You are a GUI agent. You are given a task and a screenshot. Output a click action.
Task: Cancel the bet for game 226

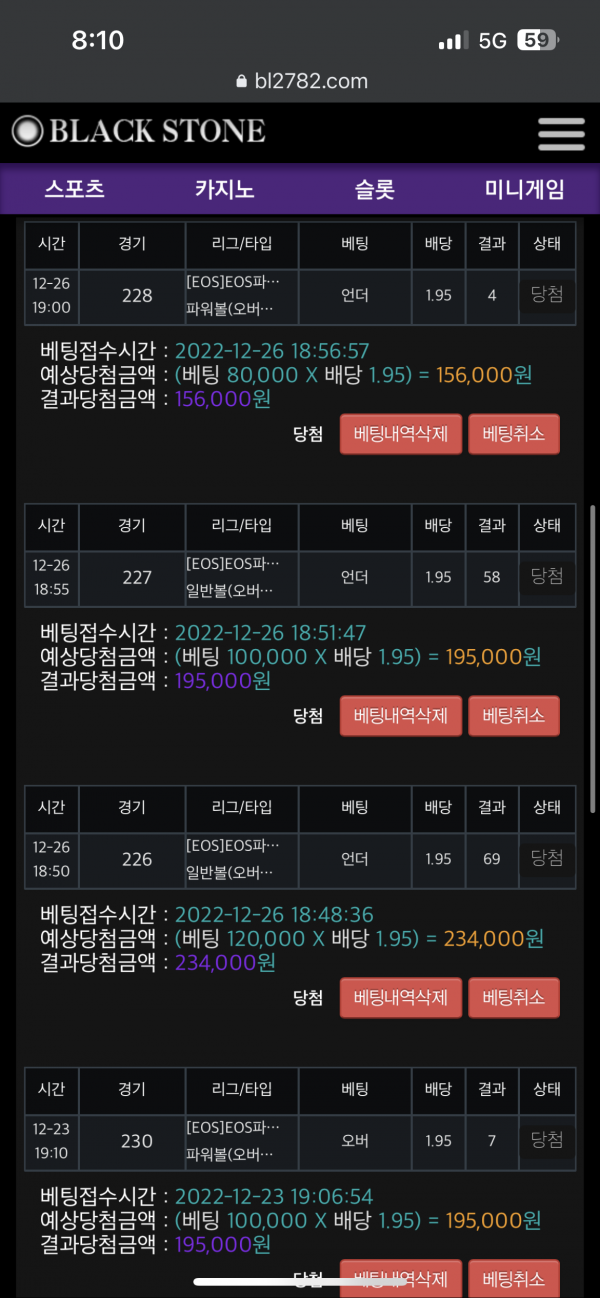513,998
